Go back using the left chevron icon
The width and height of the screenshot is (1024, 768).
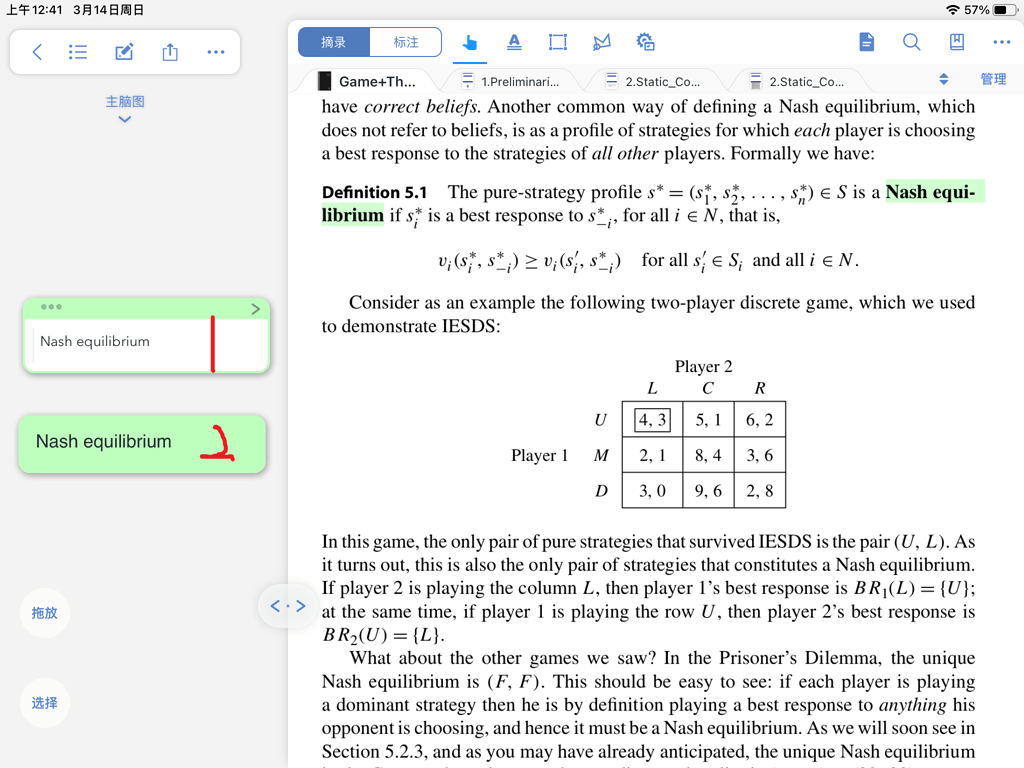coord(37,52)
